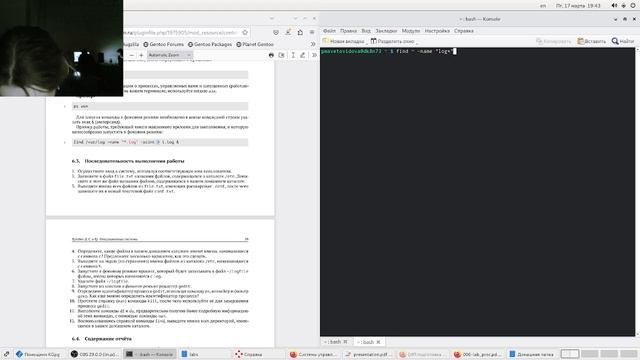Screen dimensions: 640x360
Task: Click the terminal command line with find command
Action: pos(388,51)
